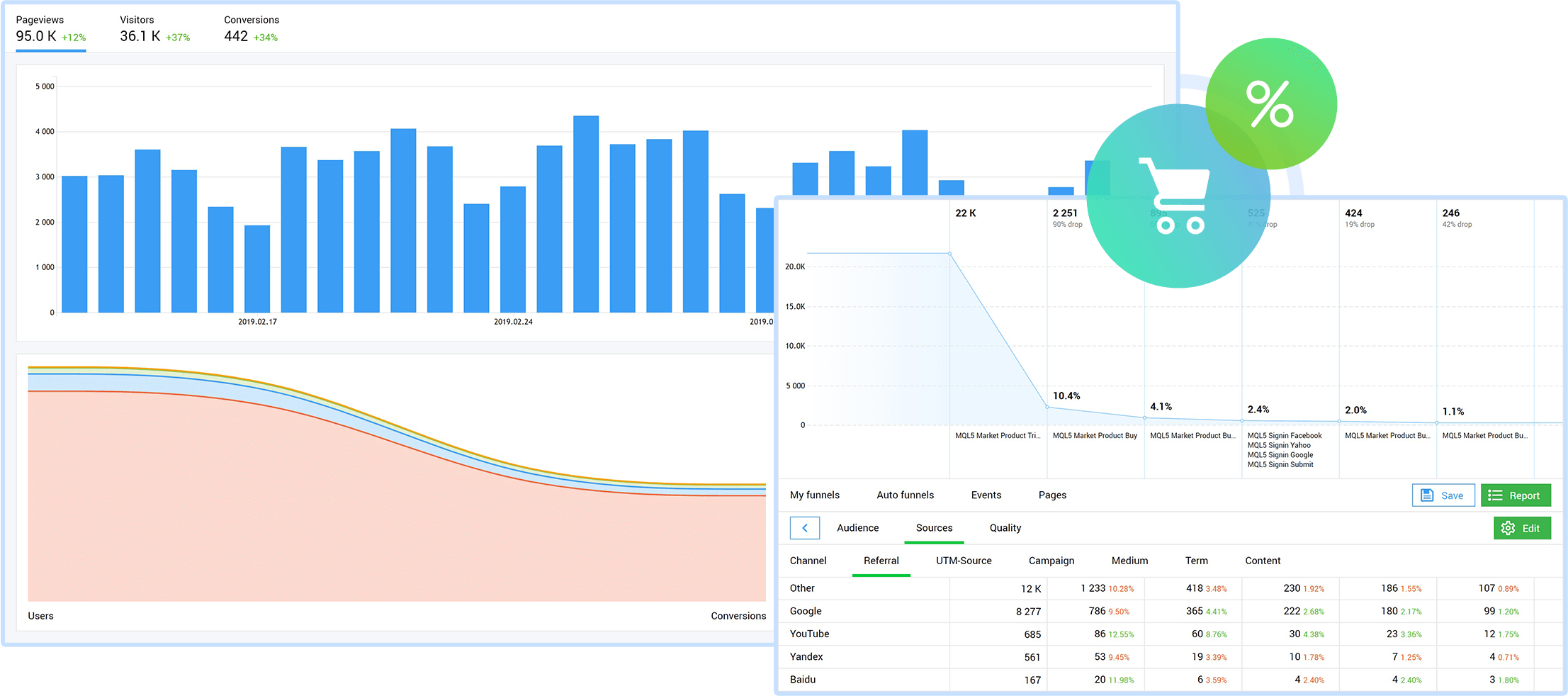Image resolution: width=1568 pixels, height=696 pixels.
Task: Click the tallest bar in the pageviews chart
Action: click(x=586, y=214)
